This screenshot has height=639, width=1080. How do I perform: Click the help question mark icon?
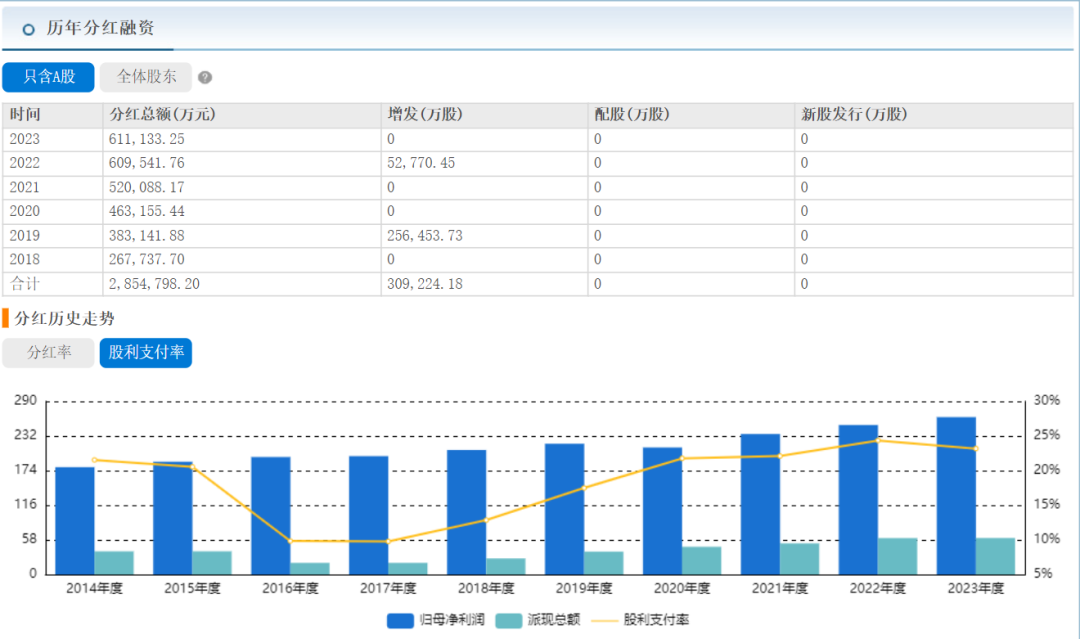click(205, 78)
